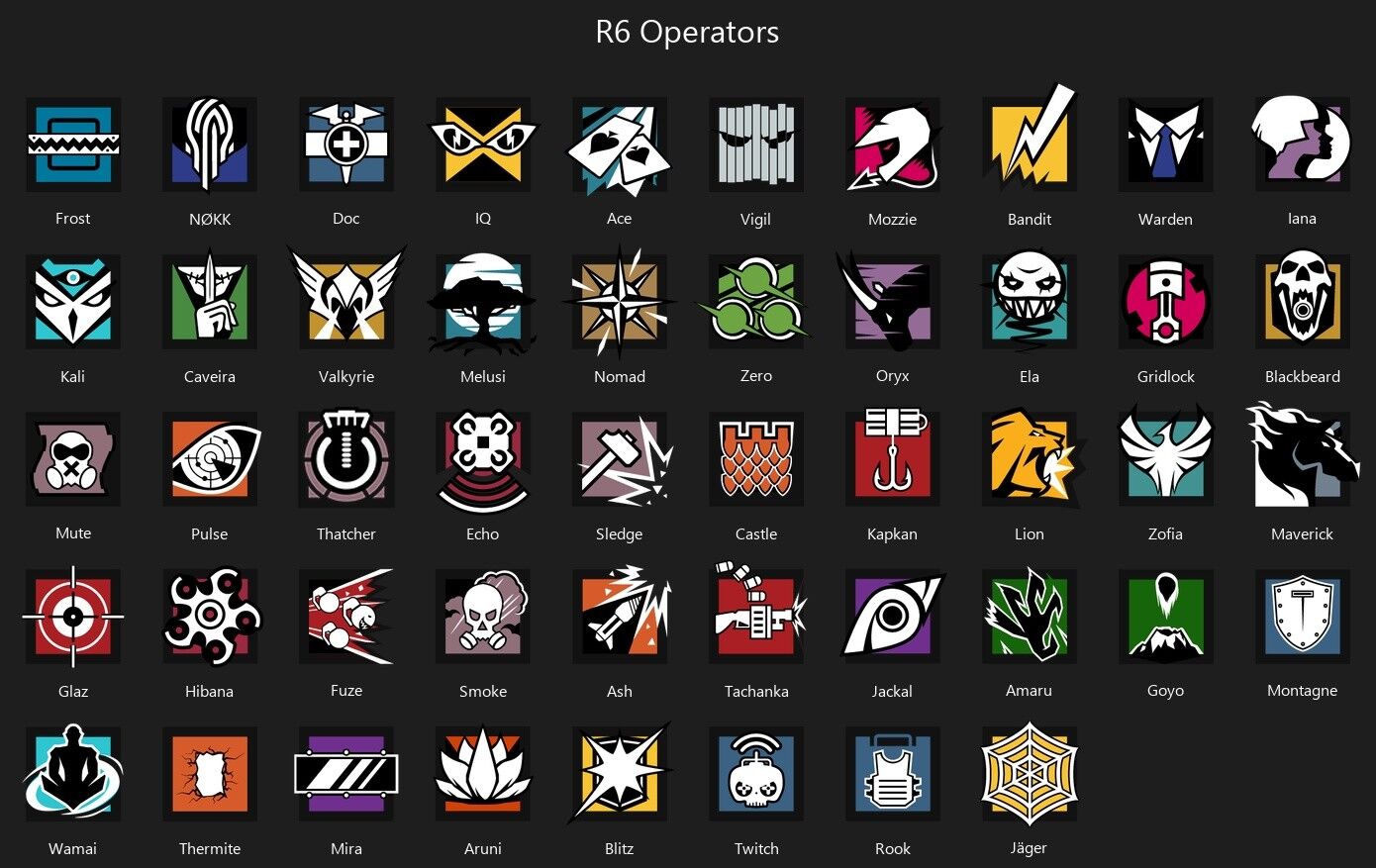Click the Doc medic cross icon
This screenshot has width=1376, height=868.
[346, 145]
